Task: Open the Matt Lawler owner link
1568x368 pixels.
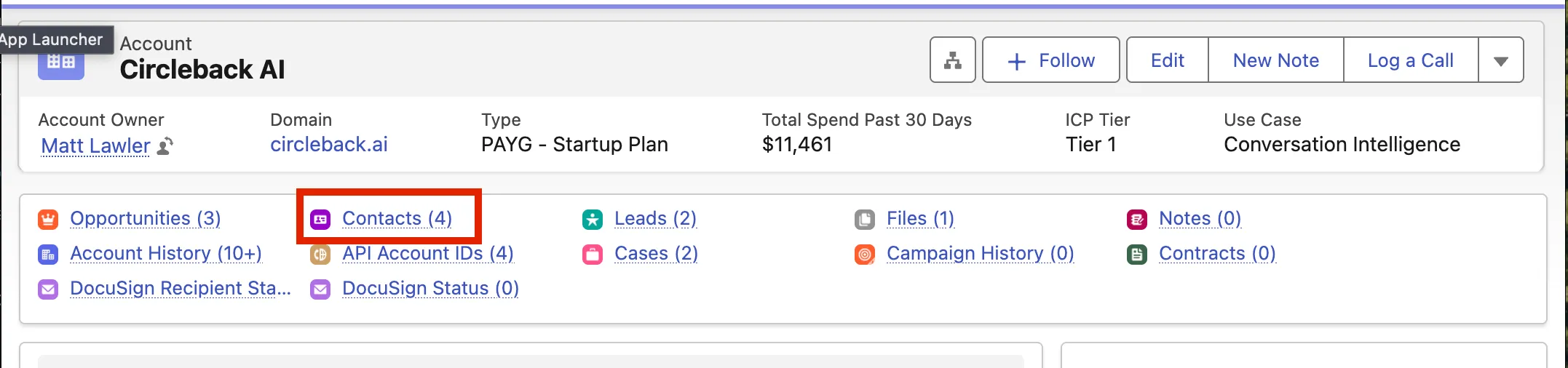Action: pyautogui.click(x=95, y=146)
